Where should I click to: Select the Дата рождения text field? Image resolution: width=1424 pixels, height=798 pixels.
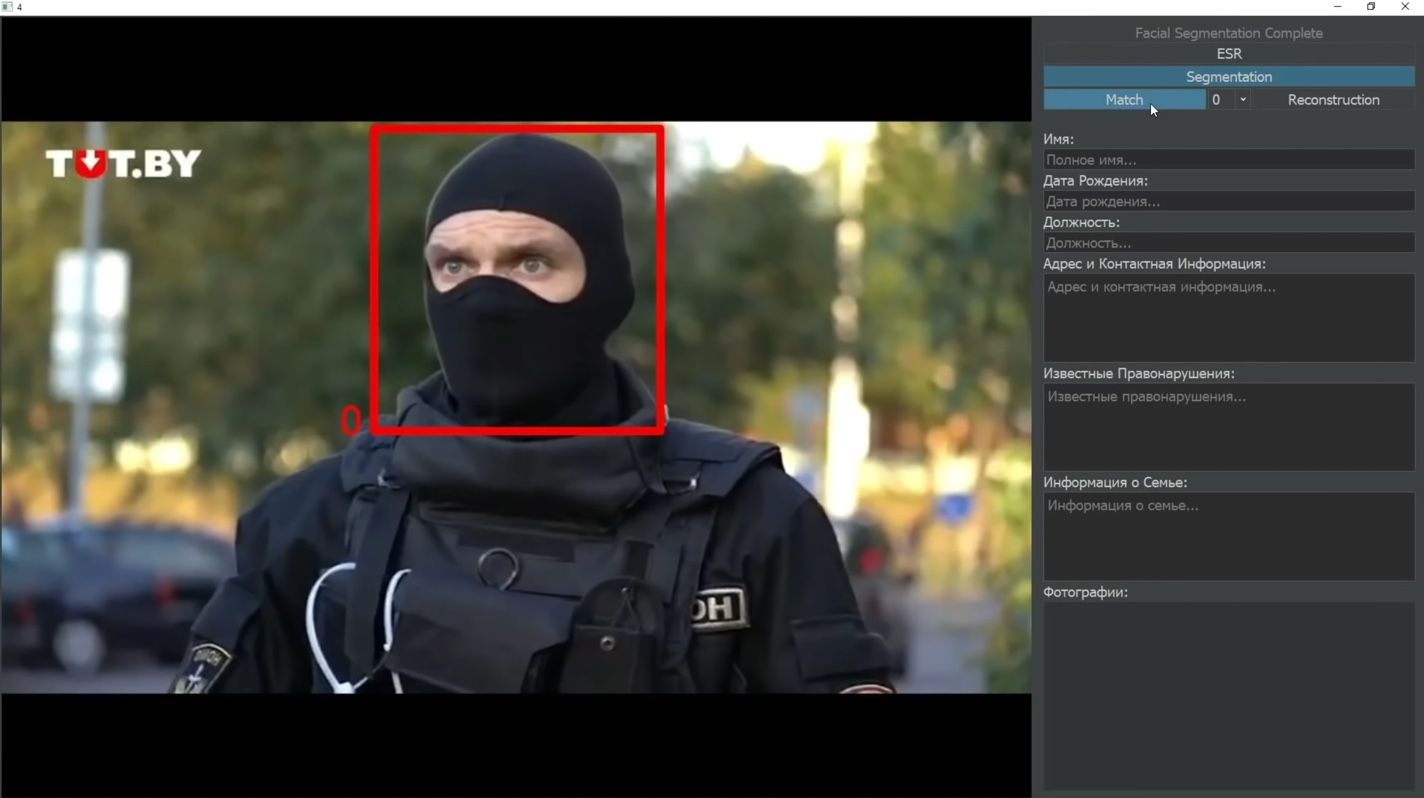[x=1228, y=202]
